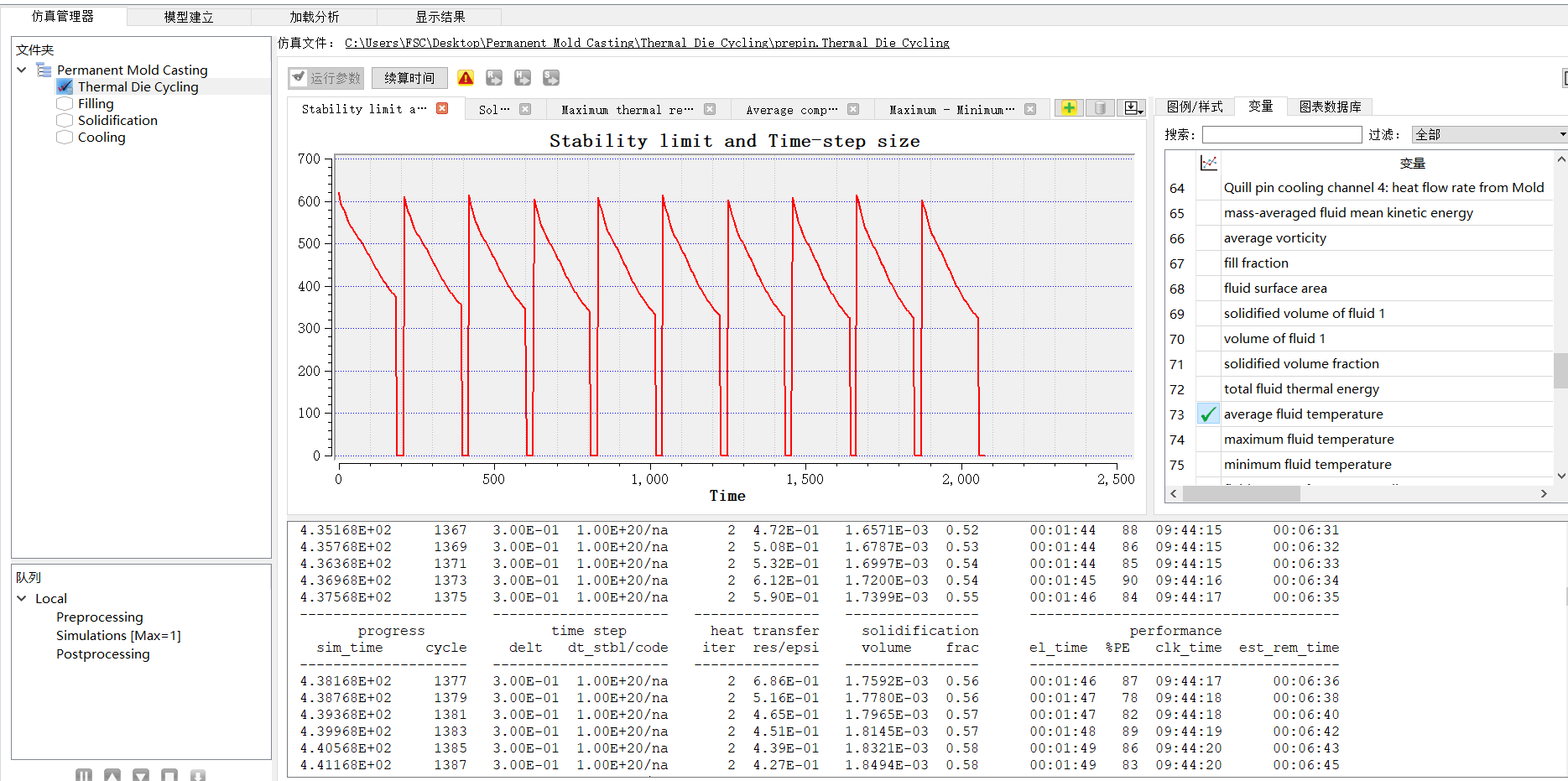Click the stop square queue icon
The height and width of the screenshot is (781, 1568).
click(x=169, y=775)
